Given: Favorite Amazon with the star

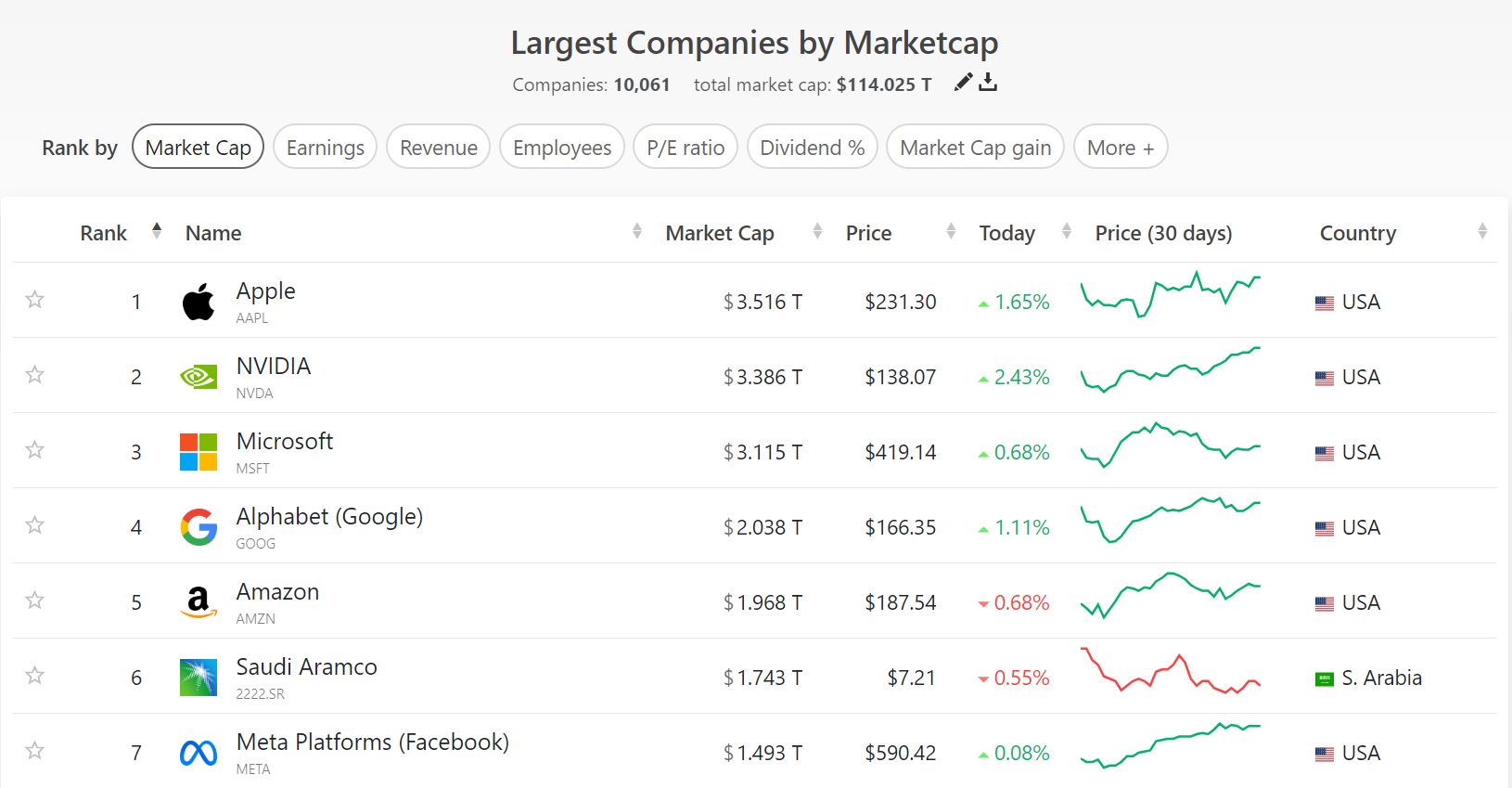Looking at the screenshot, I should [34, 600].
